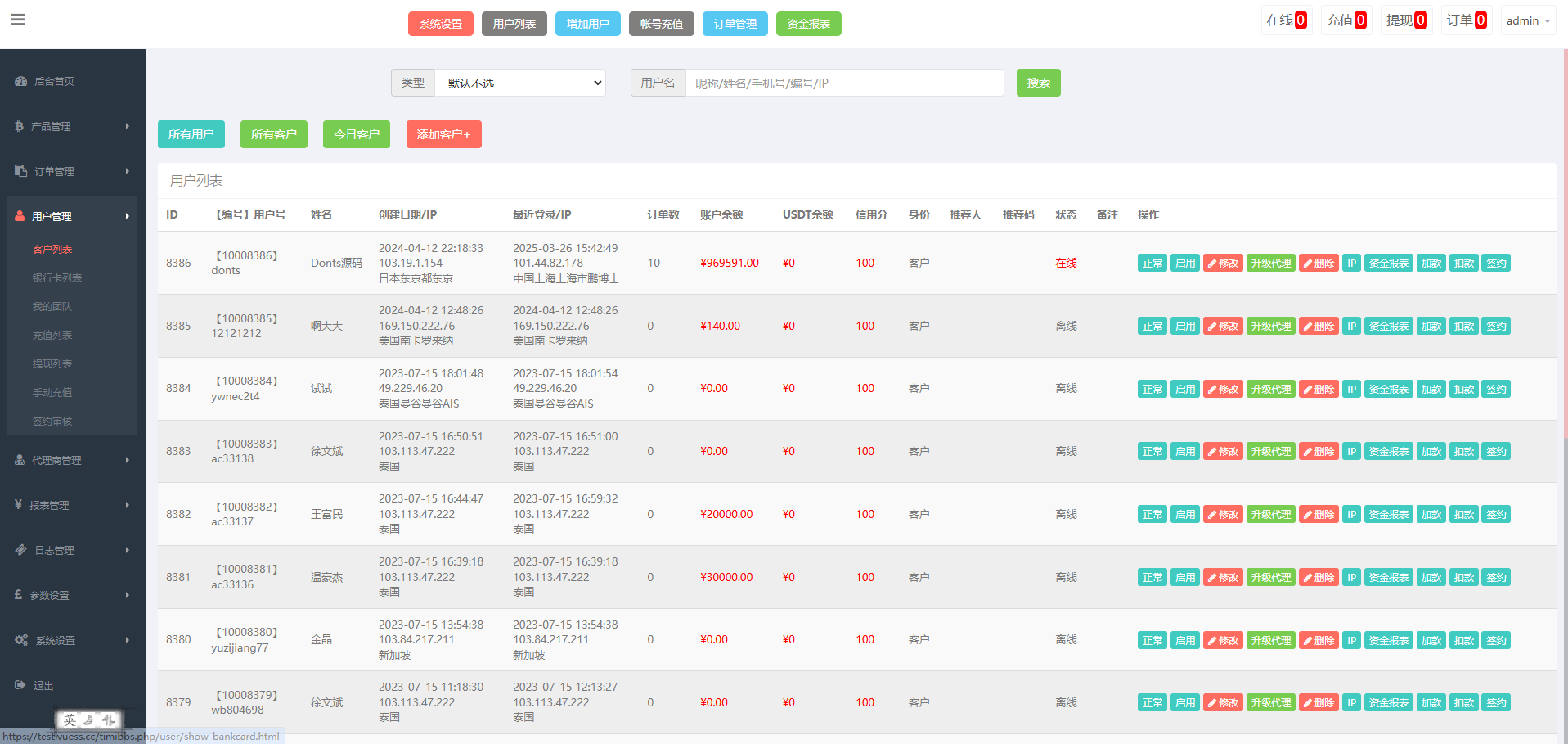Click the yen icon for 报表管理
The image size is (1568, 744).
18,505
